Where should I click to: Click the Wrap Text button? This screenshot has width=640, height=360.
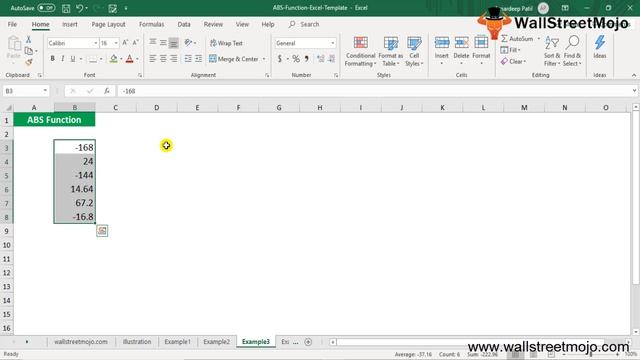[227, 43]
